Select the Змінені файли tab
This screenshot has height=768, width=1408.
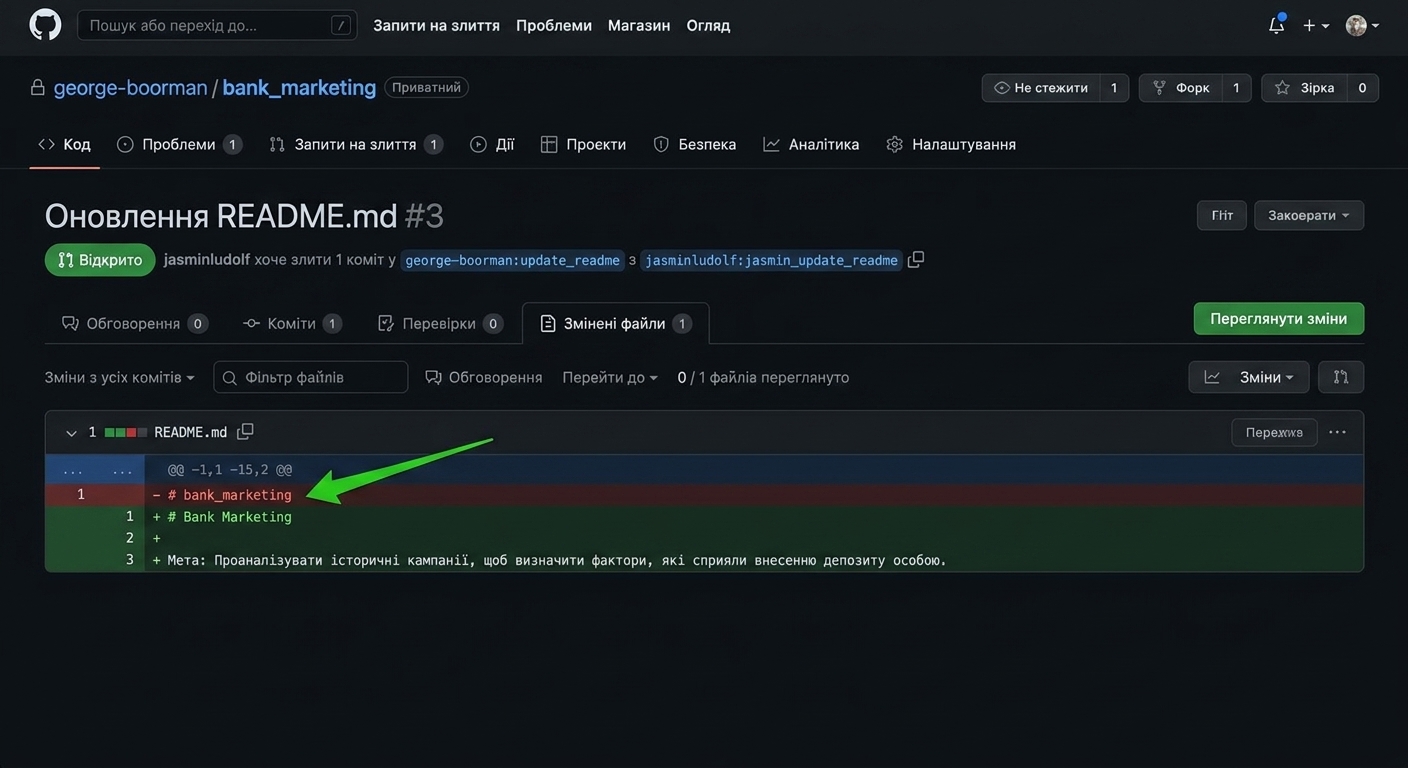click(616, 323)
